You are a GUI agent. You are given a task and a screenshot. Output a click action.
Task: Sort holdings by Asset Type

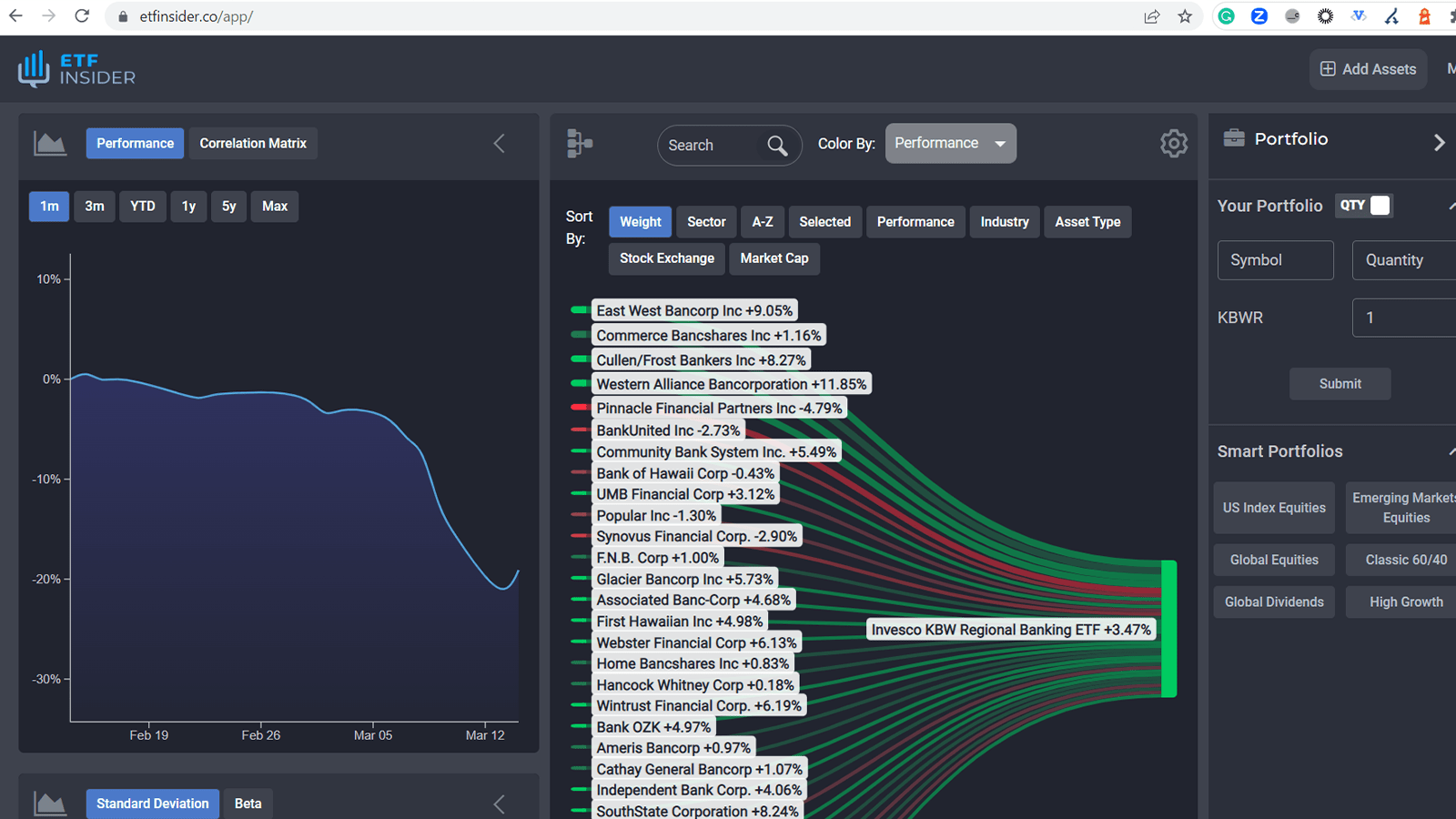click(1087, 222)
